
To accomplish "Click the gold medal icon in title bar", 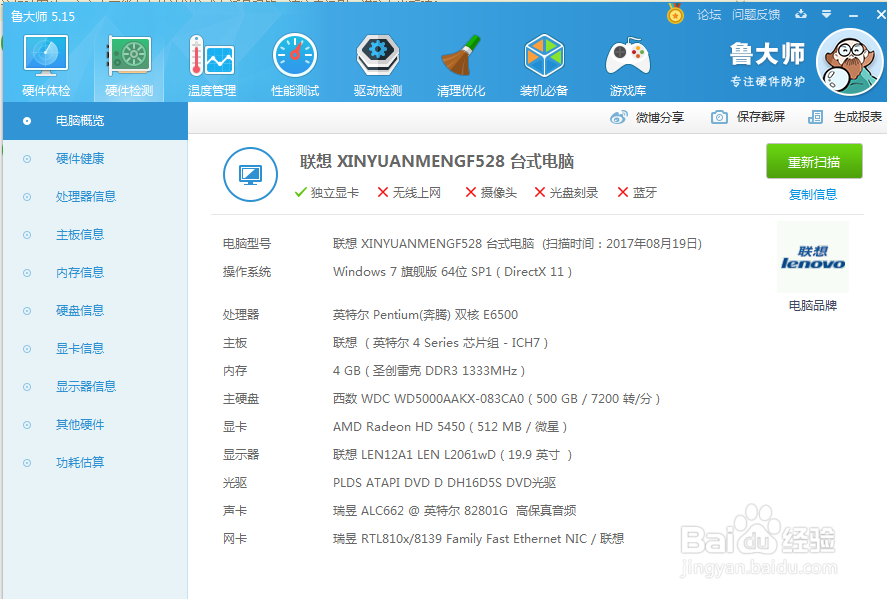I will (675, 14).
